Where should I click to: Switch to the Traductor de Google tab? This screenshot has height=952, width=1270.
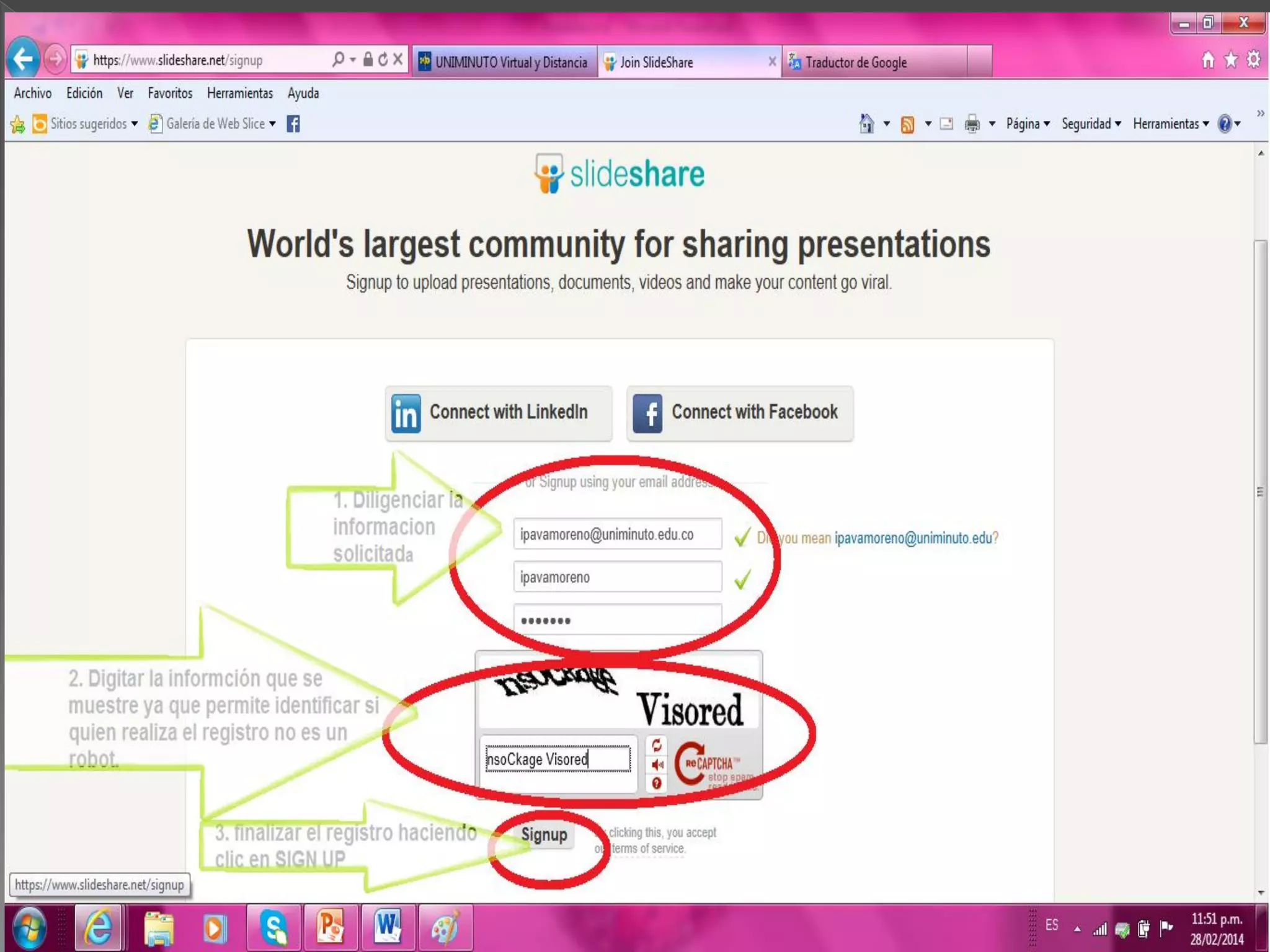pyautogui.click(x=856, y=62)
